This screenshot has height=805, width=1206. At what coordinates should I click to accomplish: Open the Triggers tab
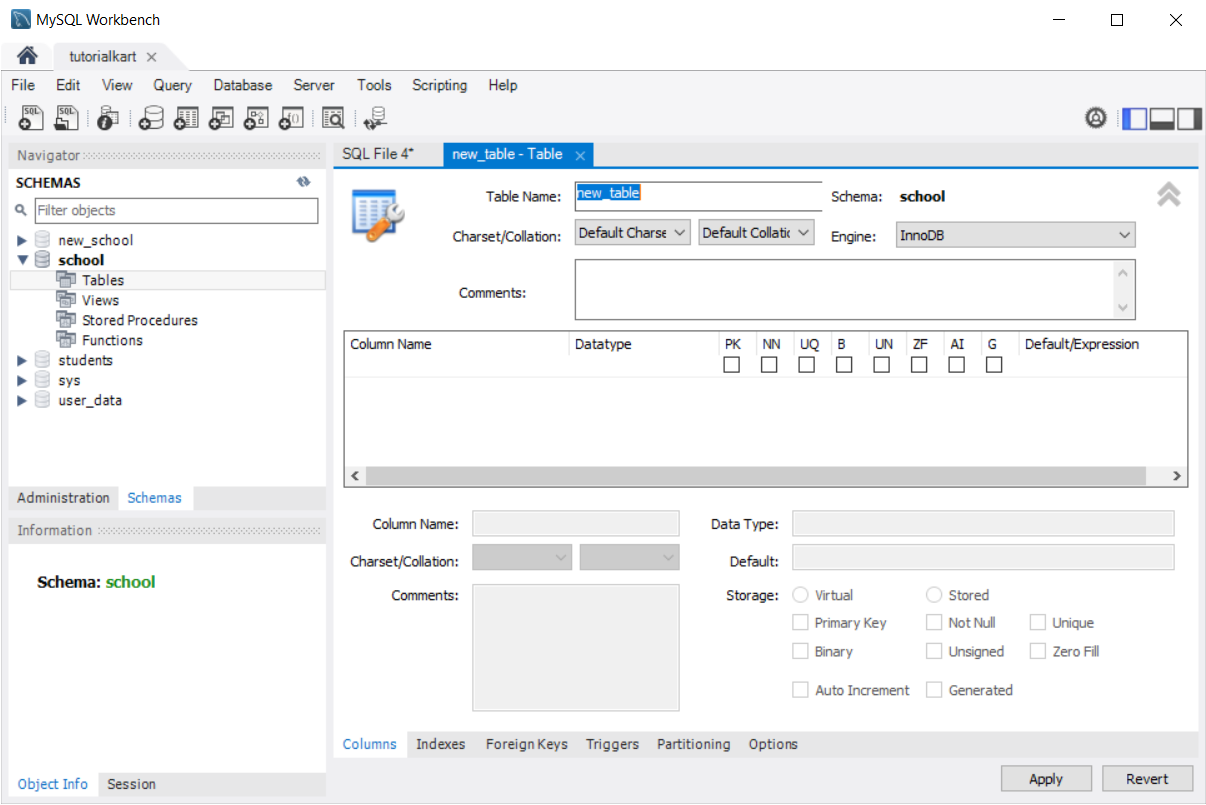coord(613,744)
